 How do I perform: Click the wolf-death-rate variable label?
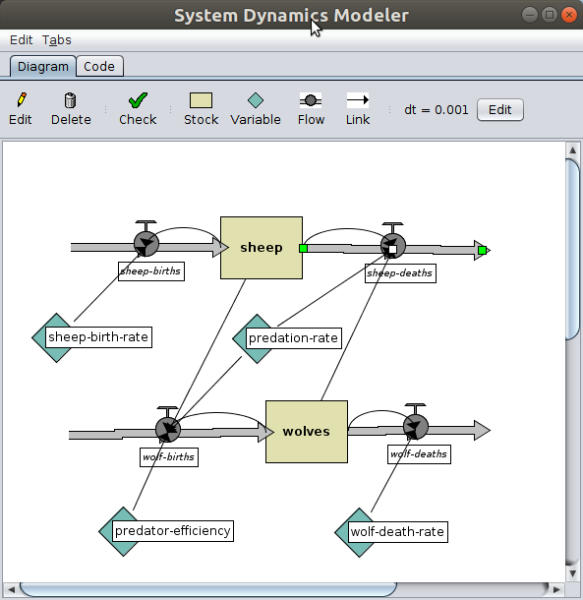point(397,532)
